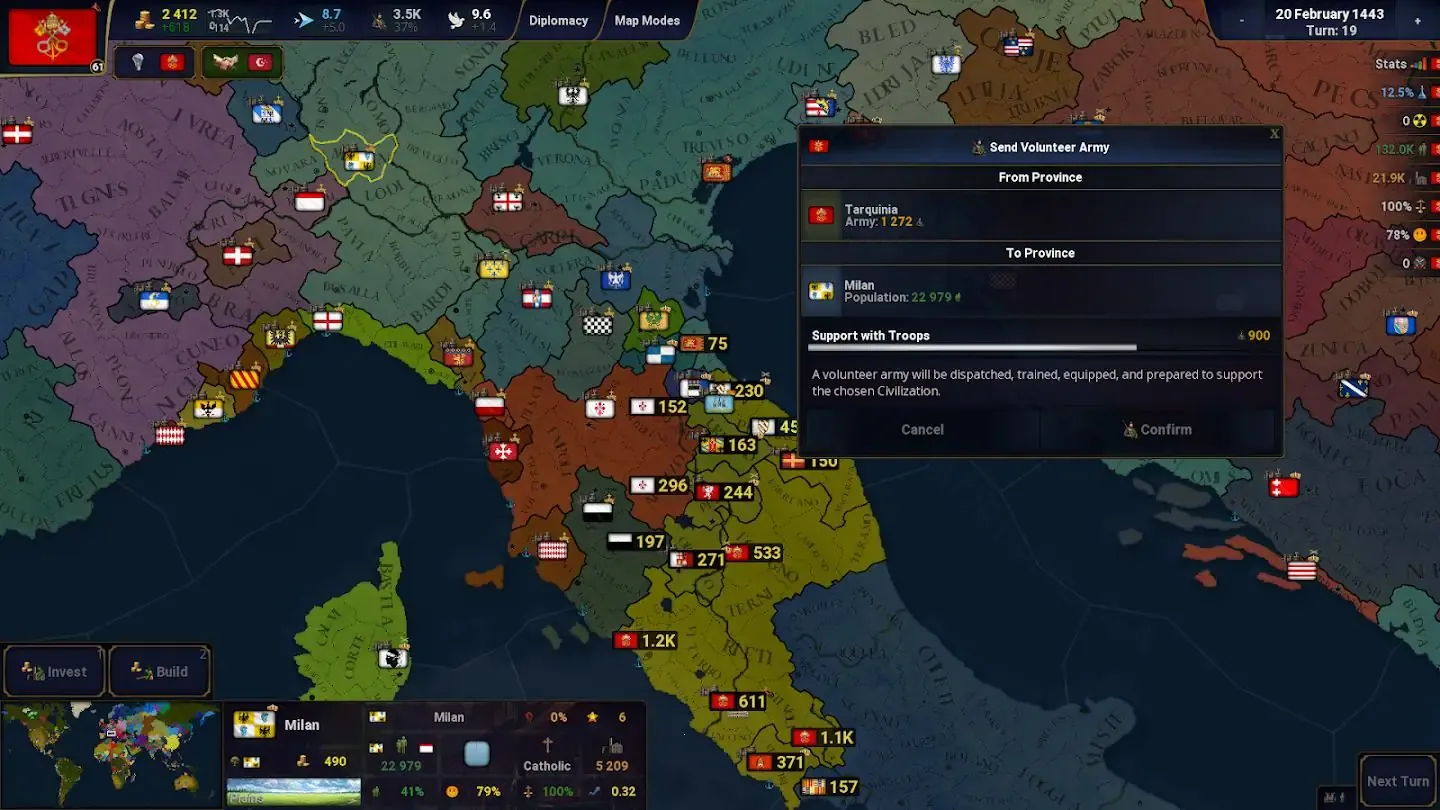This screenshot has width=1440, height=810.
Task: Open the gold treasury coins indicator
Action: coord(145,17)
